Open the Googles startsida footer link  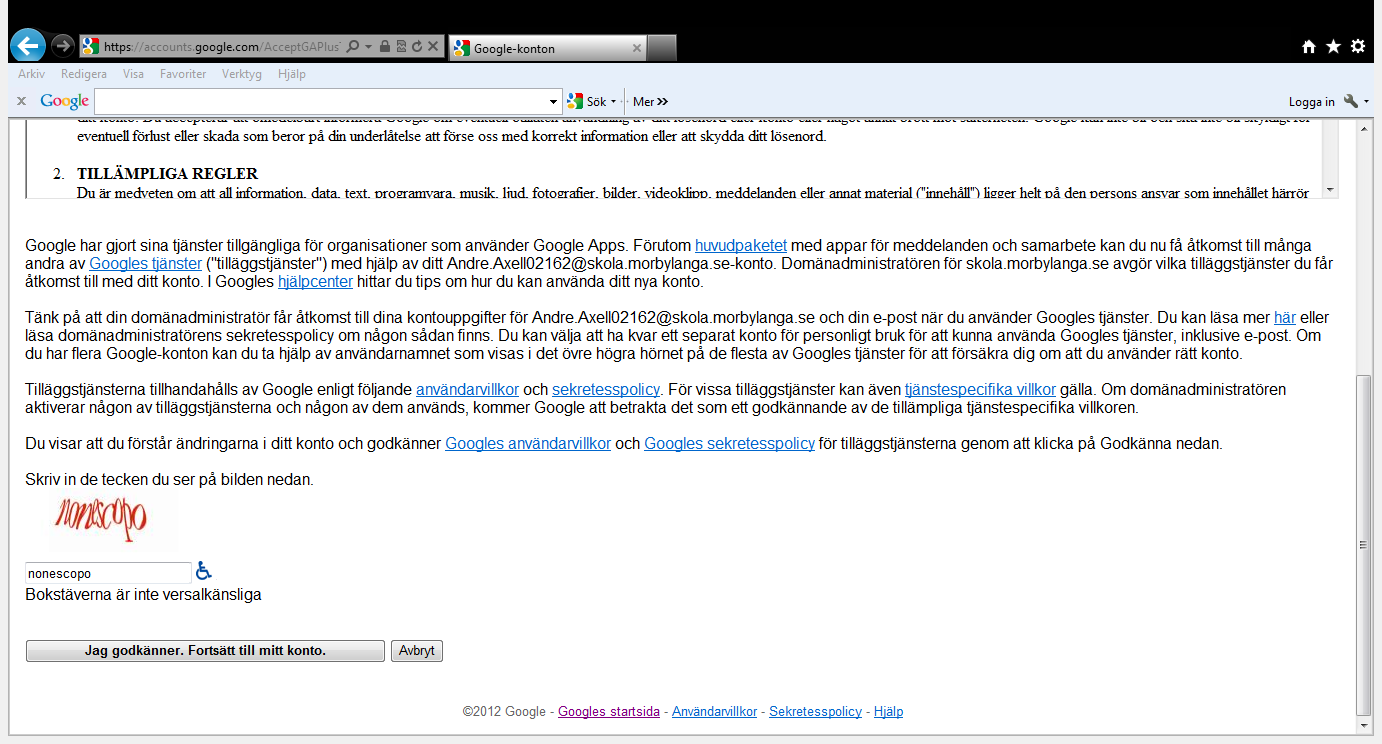tap(609, 712)
